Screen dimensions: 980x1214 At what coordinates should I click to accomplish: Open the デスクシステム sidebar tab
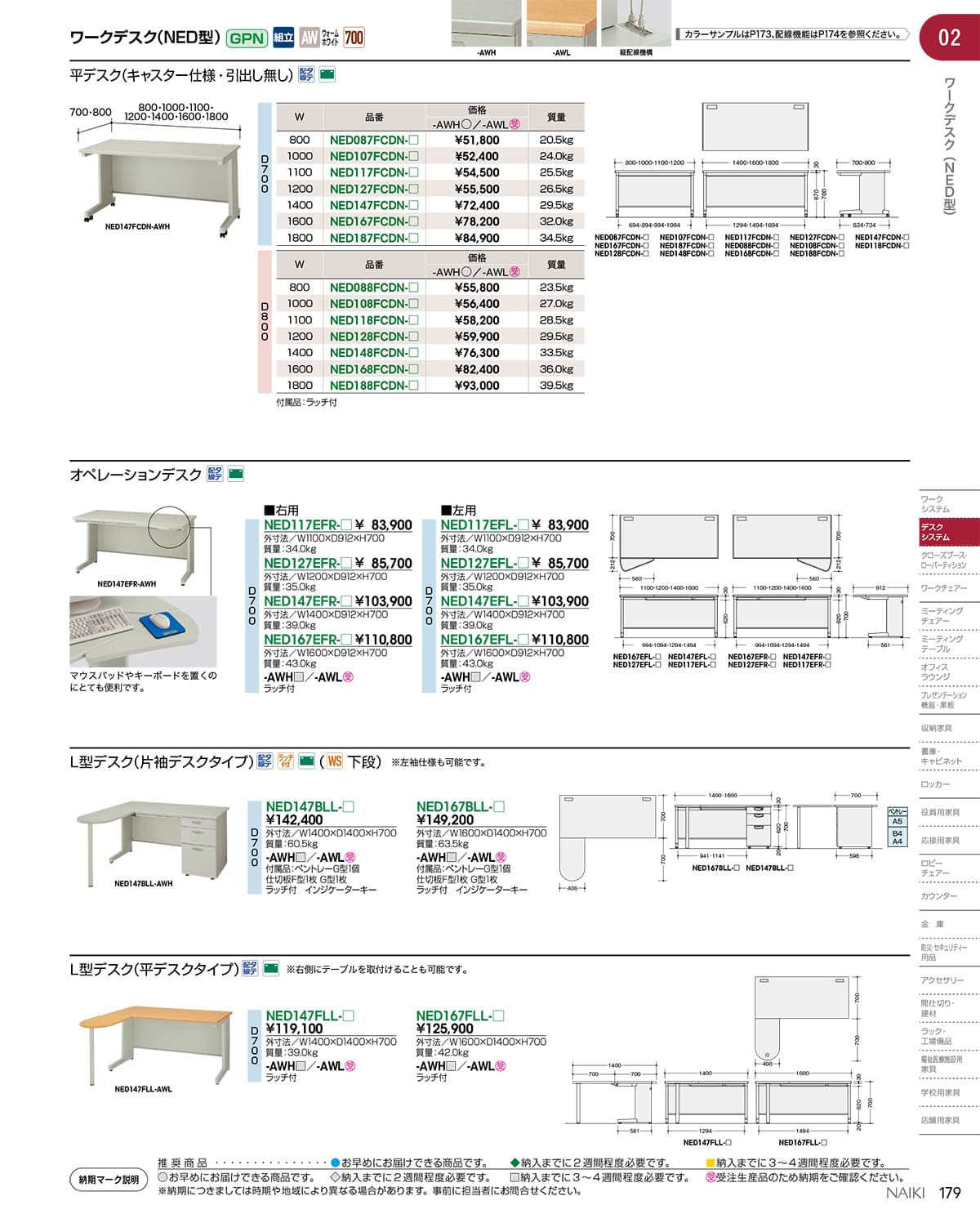pos(947,533)
